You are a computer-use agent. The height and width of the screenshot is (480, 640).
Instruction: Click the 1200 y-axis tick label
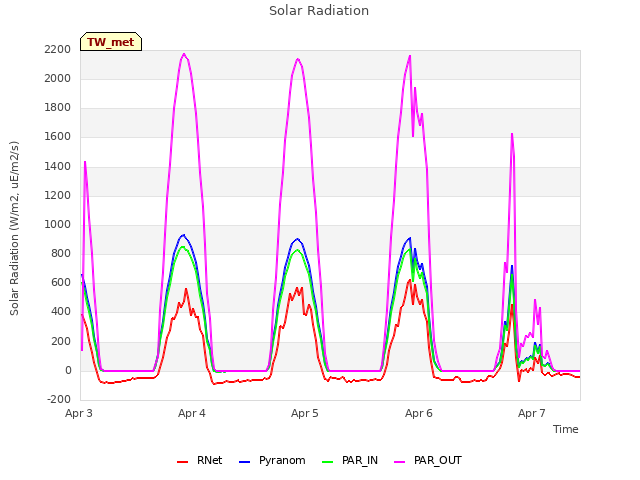[x=58, y=195]
